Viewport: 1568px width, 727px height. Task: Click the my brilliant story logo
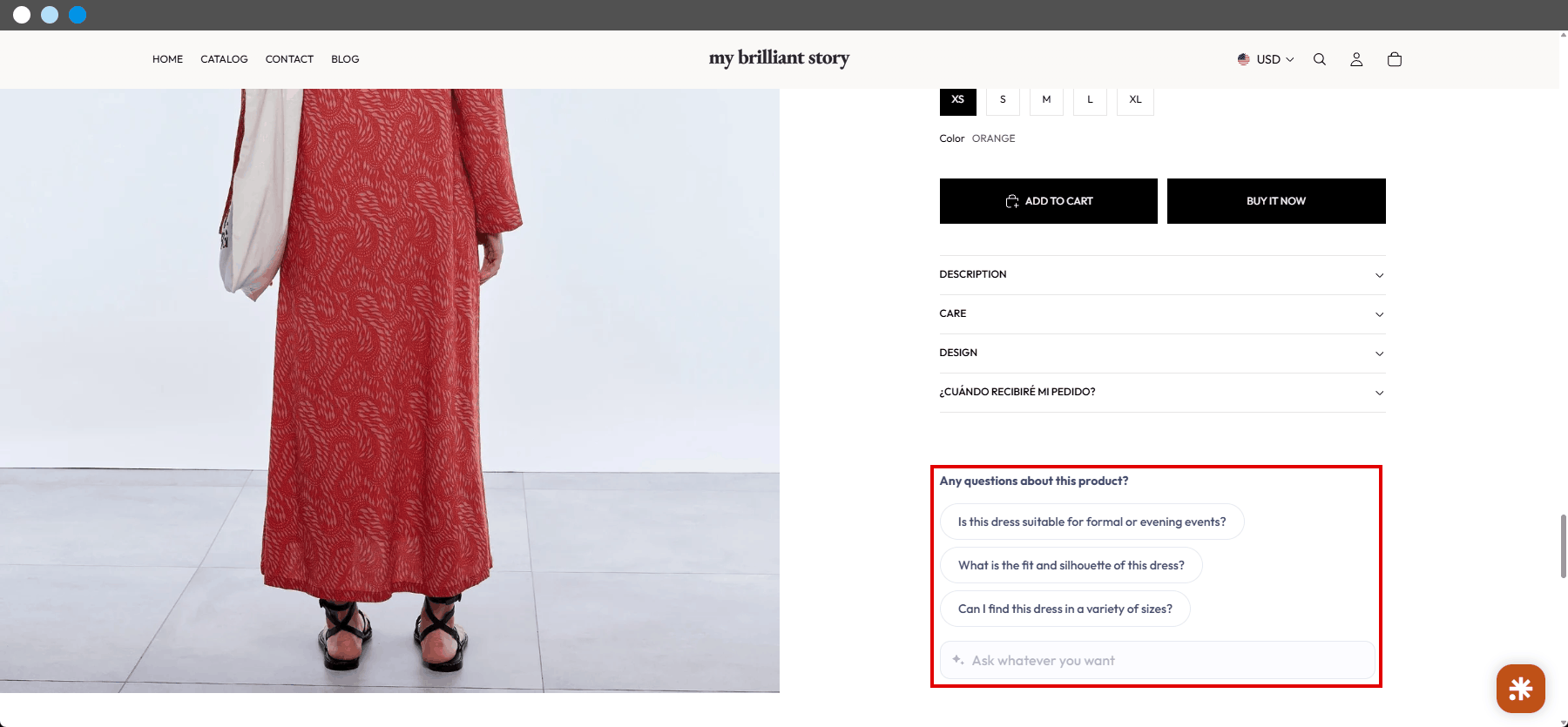(779, 58)
